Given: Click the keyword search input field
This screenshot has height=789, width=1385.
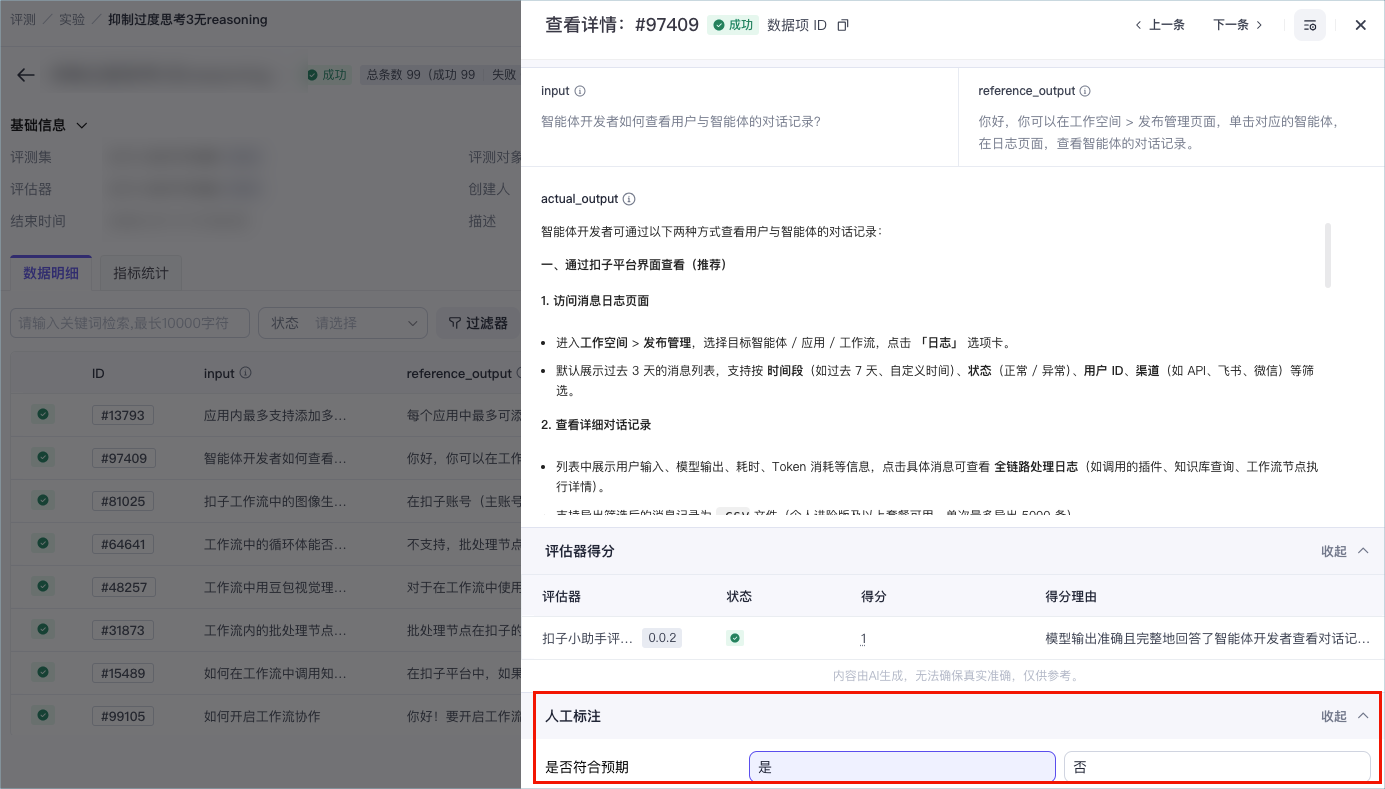Looking at the screenshot, I should tap(130, 323).
